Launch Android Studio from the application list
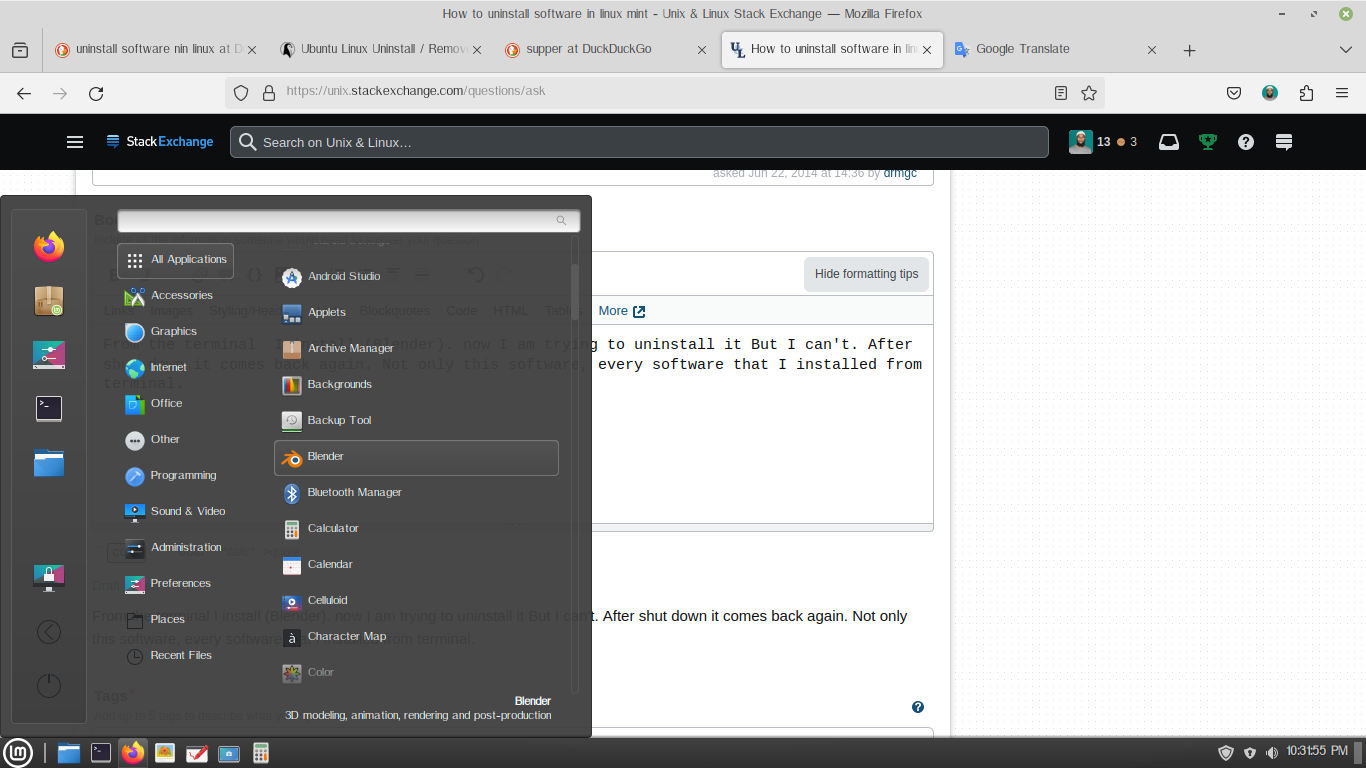 coord(416,276)
